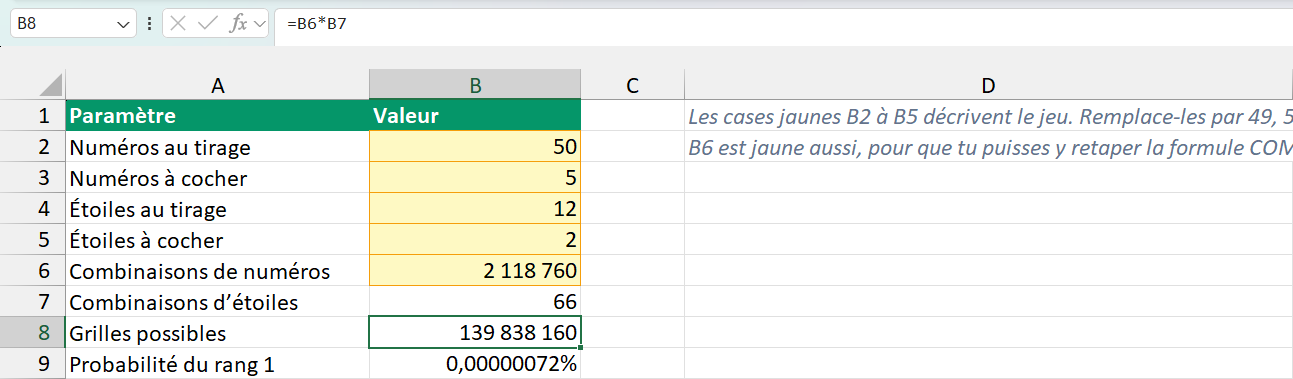Image resolution: width=1293 pixels, height=379 pixels.
Task: Select column B header
Action: coord(475,85)
